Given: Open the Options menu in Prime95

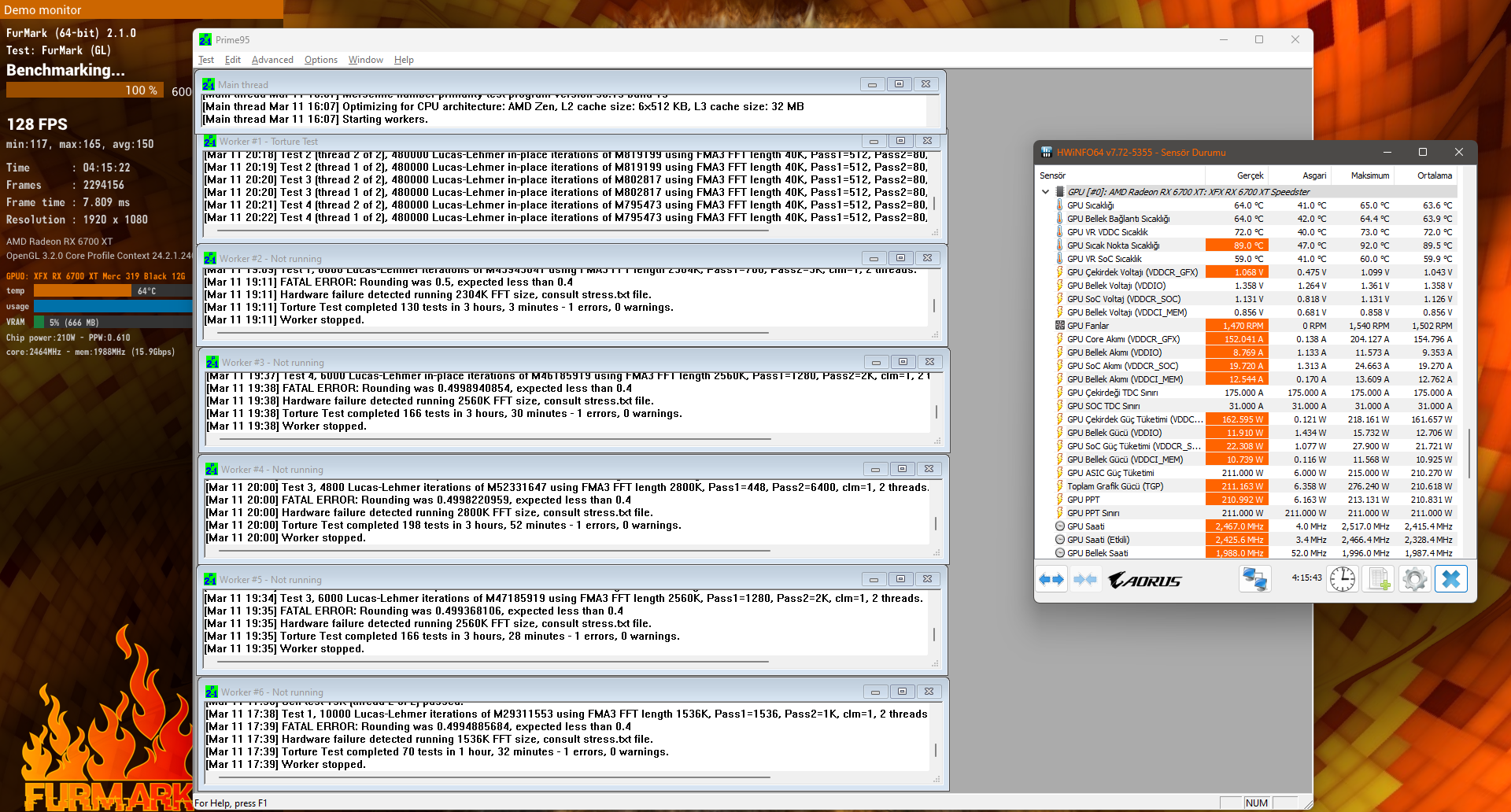Looking at the screenshot, I should pos(321,60).
